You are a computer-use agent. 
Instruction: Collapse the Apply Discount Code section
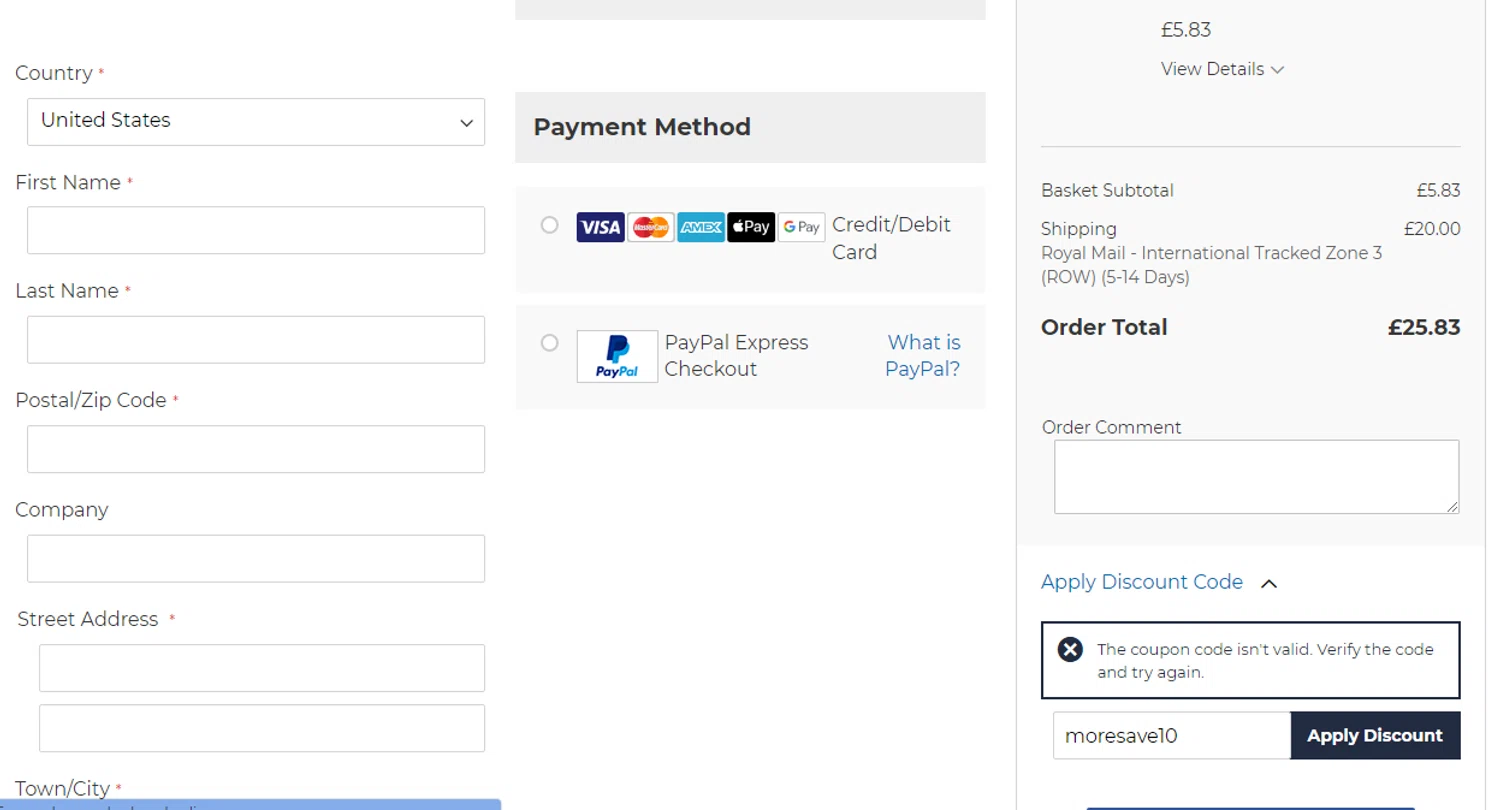click(1159, 582)
